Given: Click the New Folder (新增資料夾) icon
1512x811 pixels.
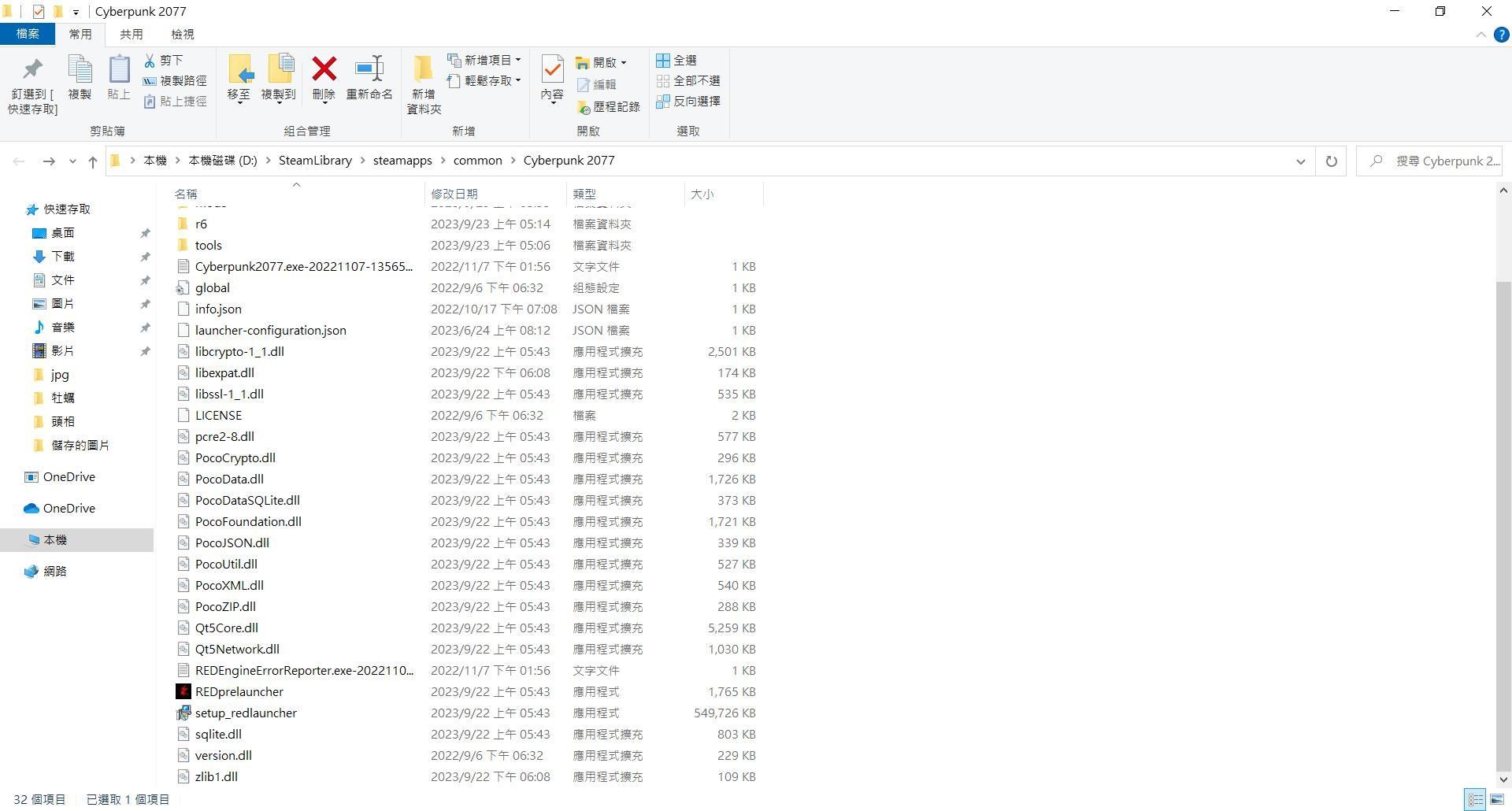Looking at the screenshot, I should tap(424, 70).
